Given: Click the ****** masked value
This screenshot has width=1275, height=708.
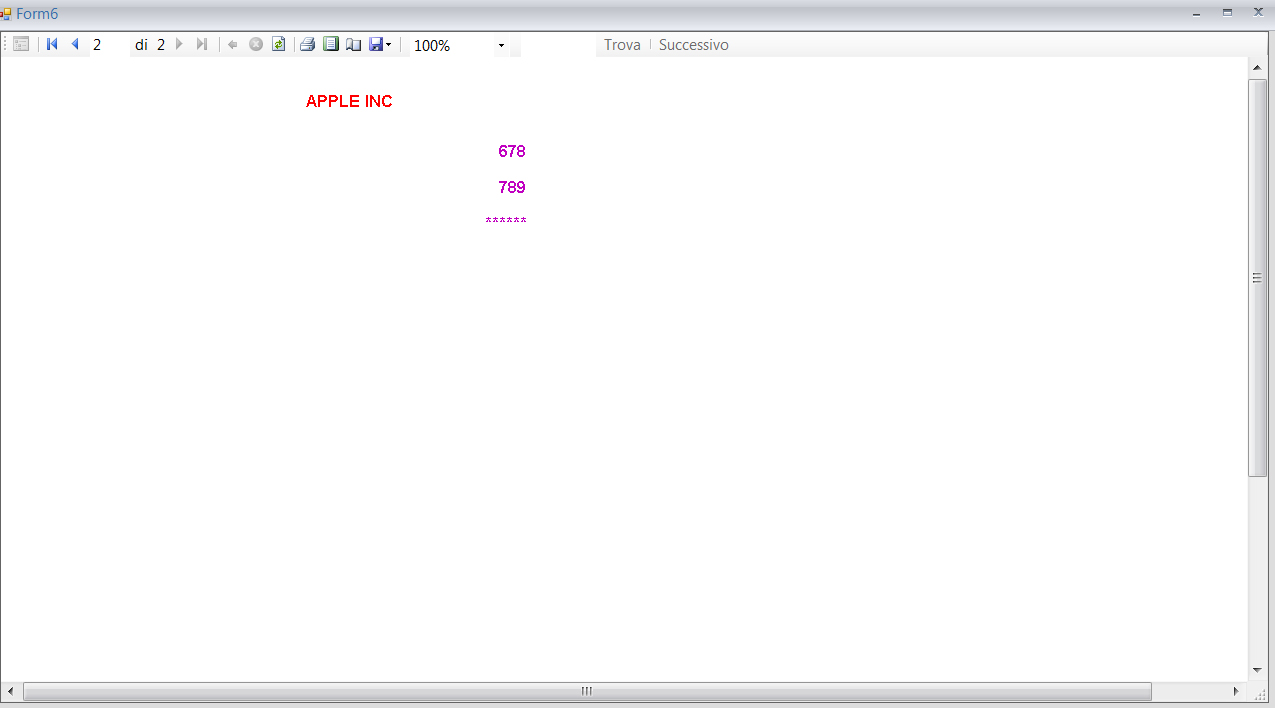Looking at the screenshot, I should pos(506,221).
